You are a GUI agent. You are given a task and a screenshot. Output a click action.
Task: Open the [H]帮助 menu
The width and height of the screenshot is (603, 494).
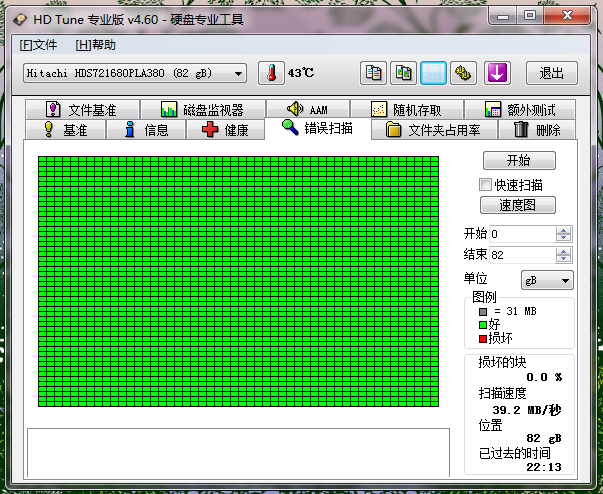[95, 45]
